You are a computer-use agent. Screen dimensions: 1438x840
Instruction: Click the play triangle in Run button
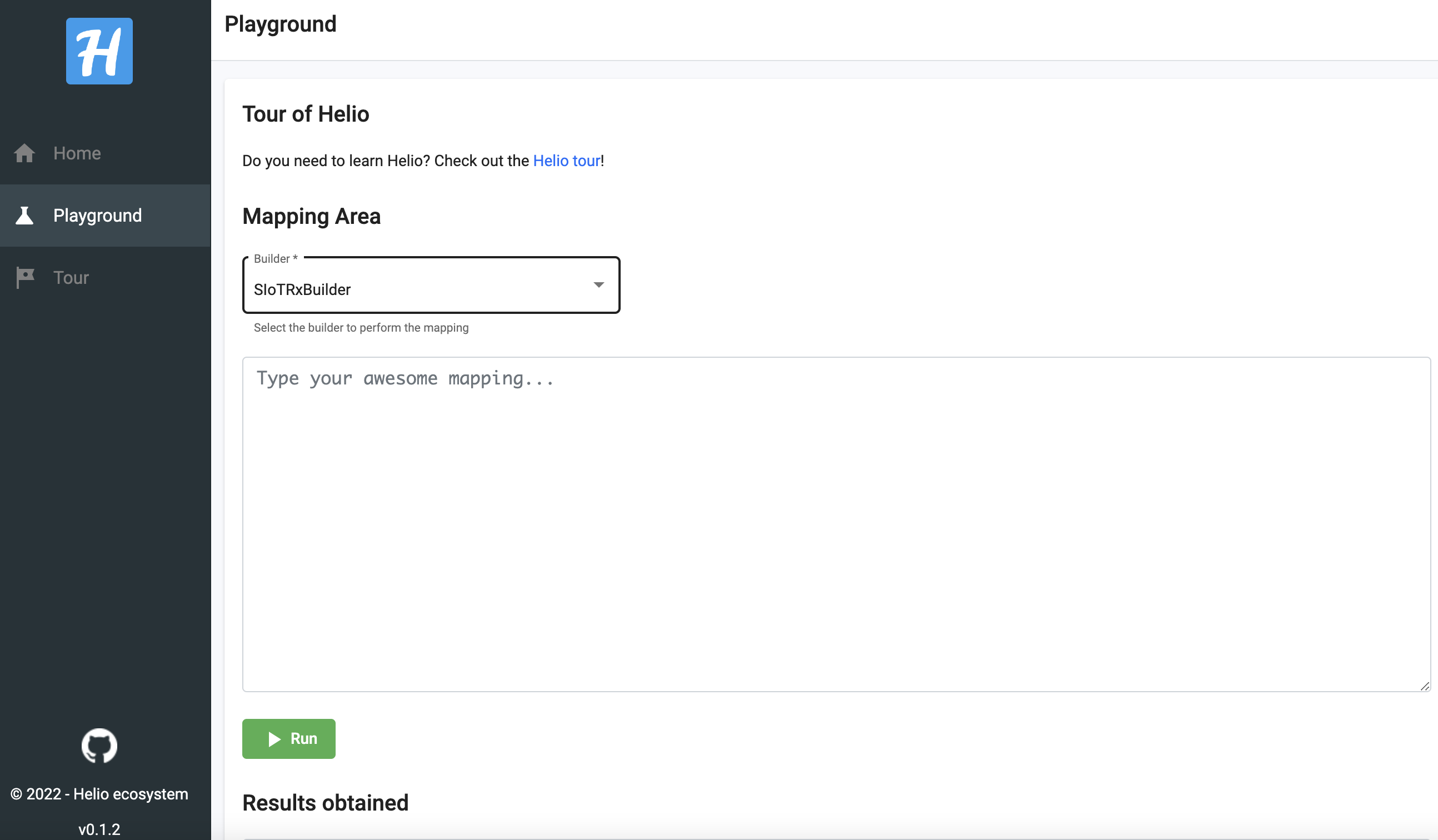274,739
